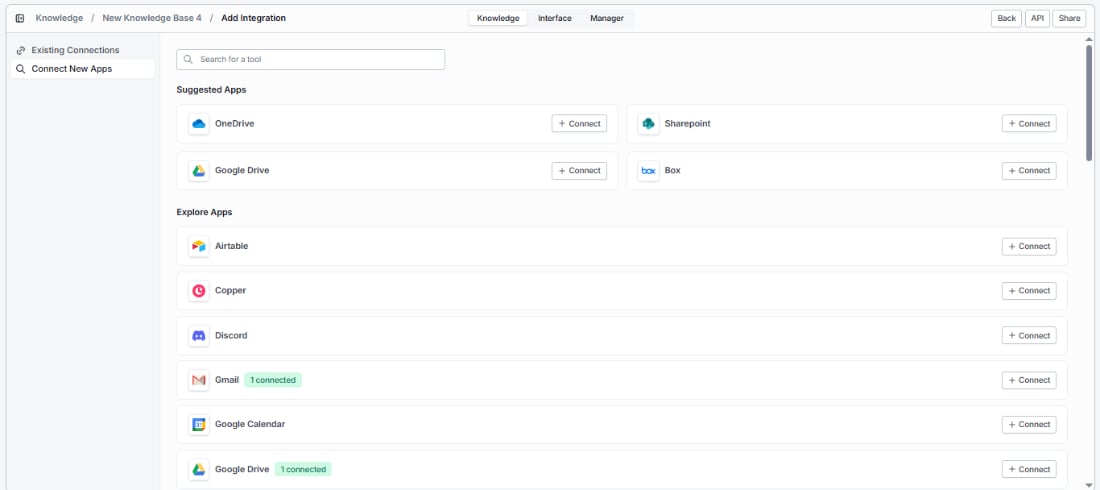1100x490 pixels.
Task: Click the OneDrive cloud icon
Action: point(199,124)
